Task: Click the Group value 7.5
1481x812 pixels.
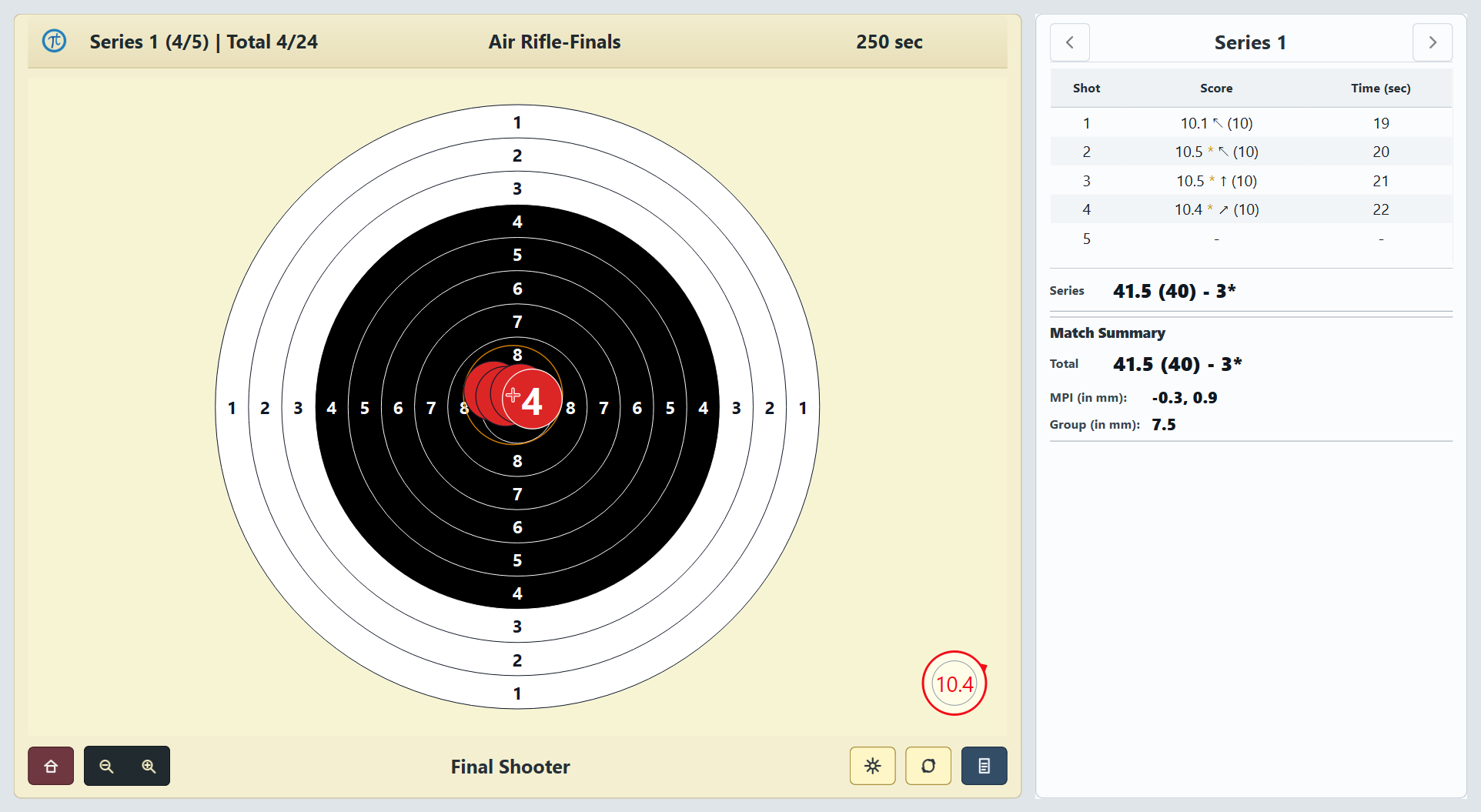Action: click(1163, 425)
